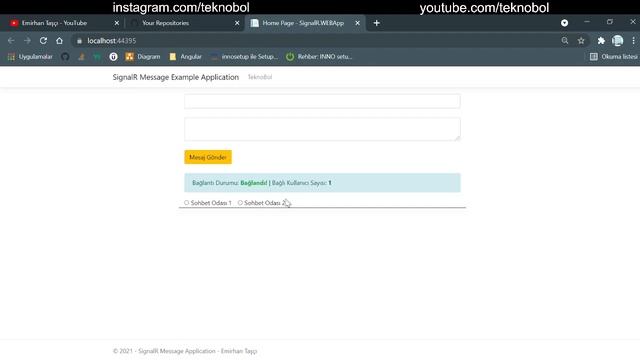Select the Home Page SignalR.WEBApp tab
640x360 pixels.
pyautogui.click(x=304, y=23)
